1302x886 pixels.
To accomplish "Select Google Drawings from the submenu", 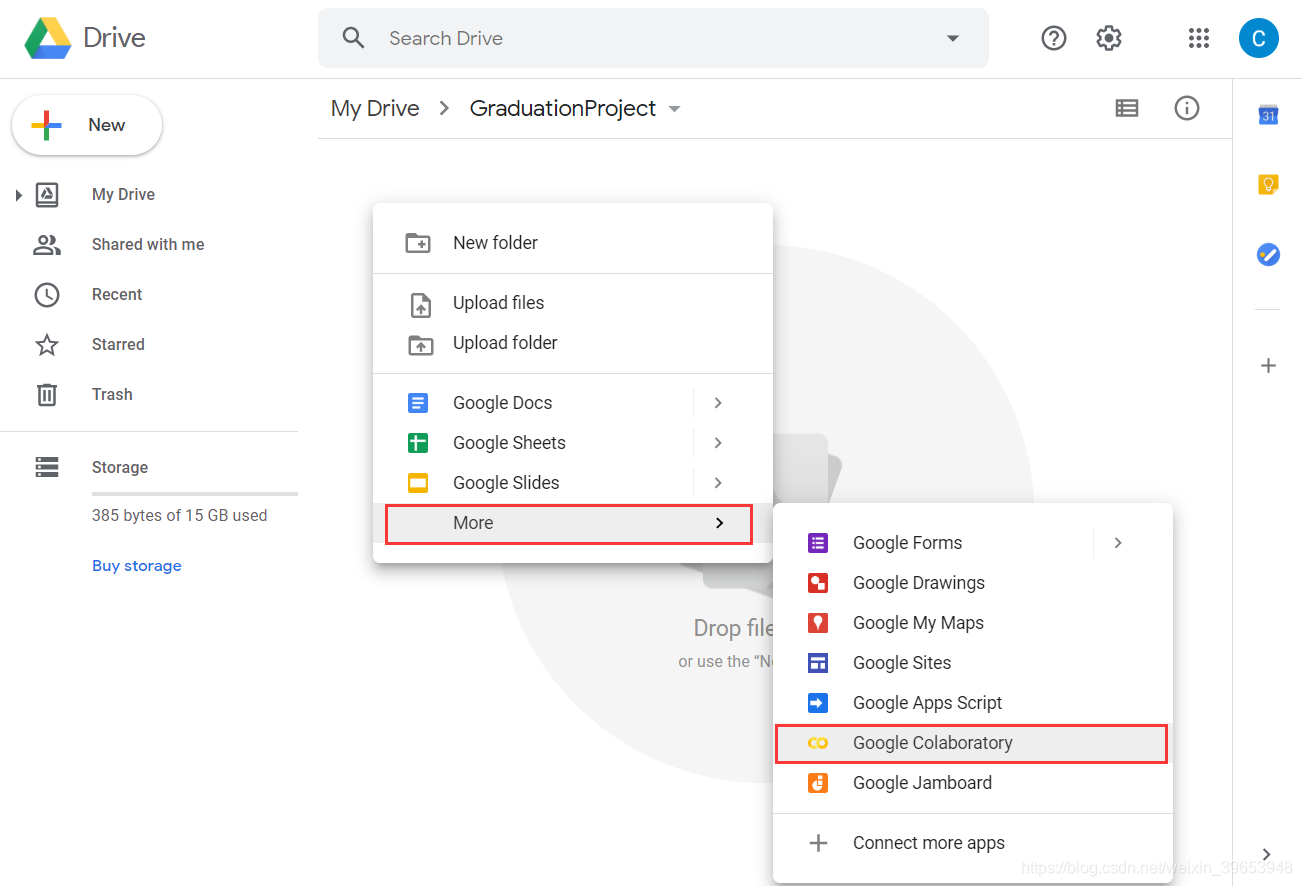I will [x=973, y=583].
